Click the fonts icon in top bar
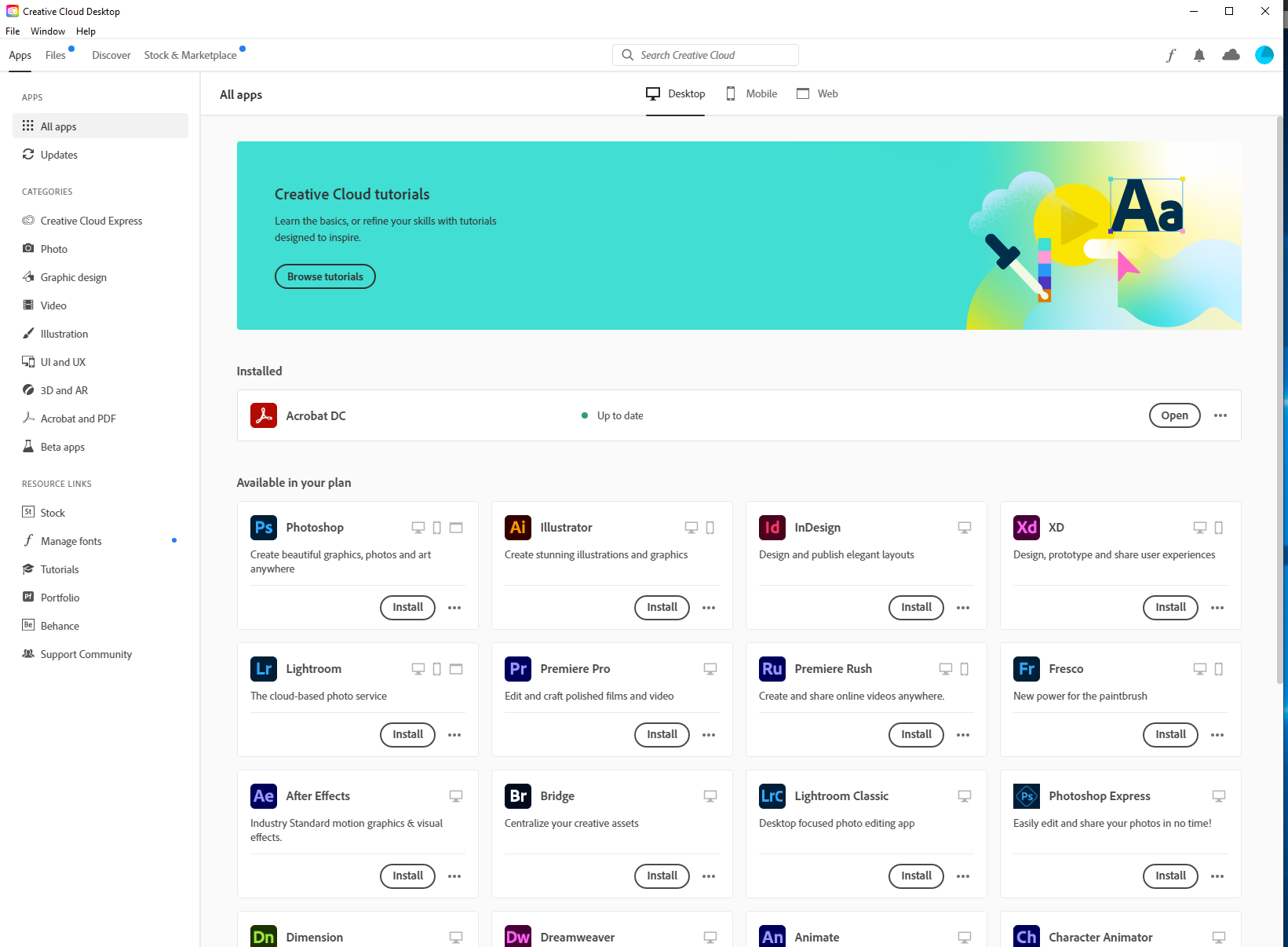The image size is (1288, 947). [1170, 55]
